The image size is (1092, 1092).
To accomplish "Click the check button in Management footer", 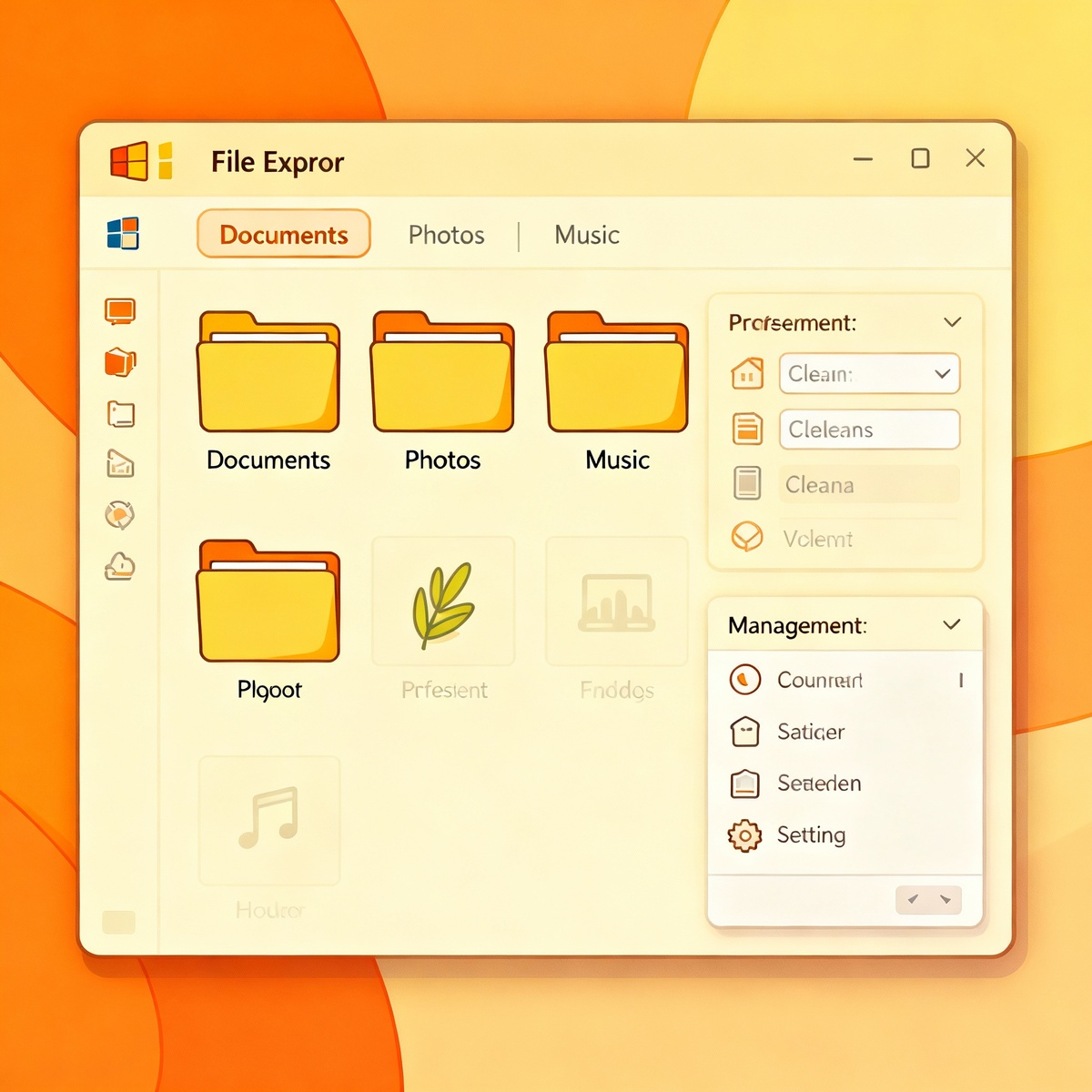I will coord(913,899).
